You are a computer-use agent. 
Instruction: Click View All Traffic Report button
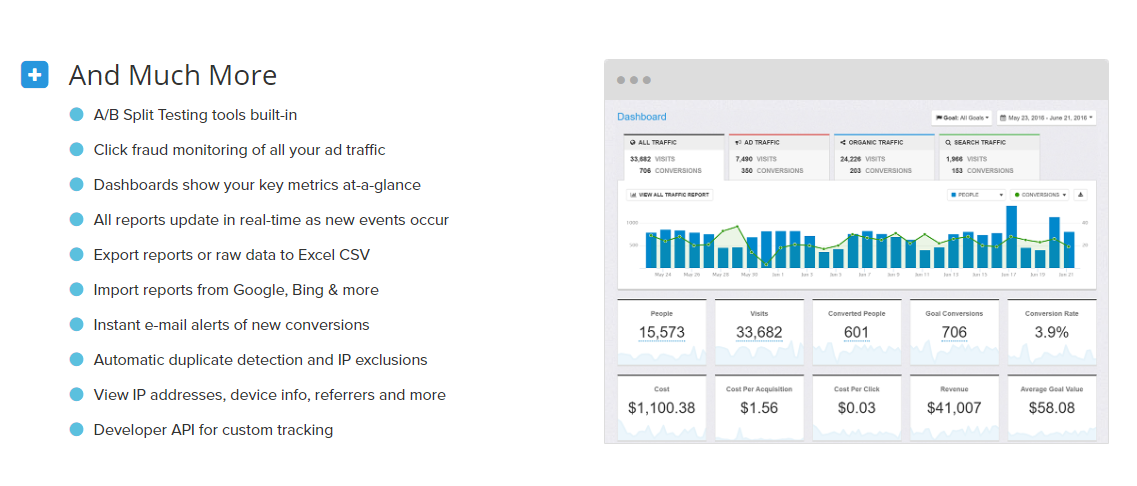(x=667, y=195)
